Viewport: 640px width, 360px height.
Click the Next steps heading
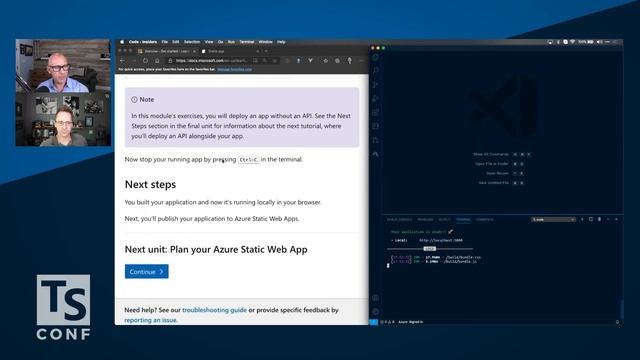click(x=150, y=184)
